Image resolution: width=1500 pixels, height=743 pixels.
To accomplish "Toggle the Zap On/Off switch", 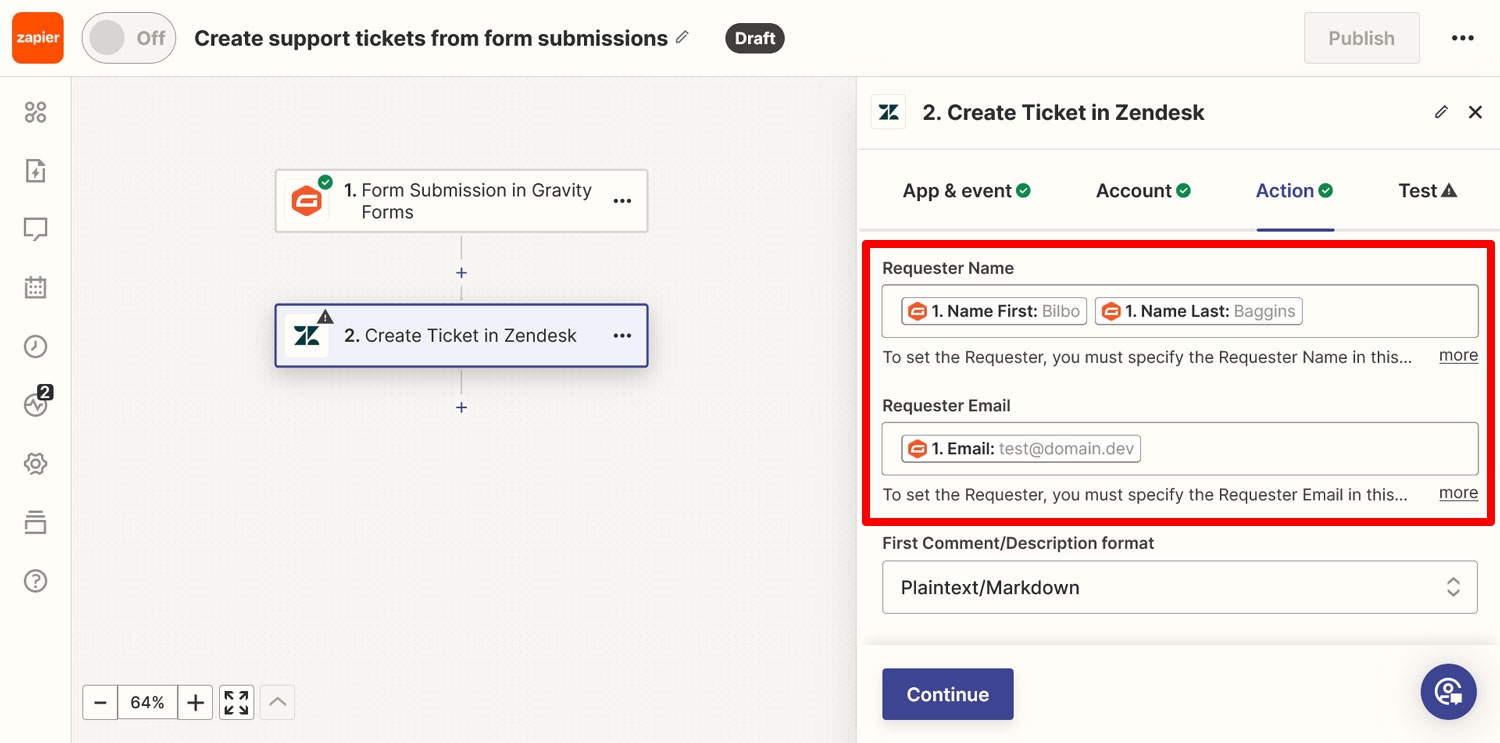I will click(129, 38).
